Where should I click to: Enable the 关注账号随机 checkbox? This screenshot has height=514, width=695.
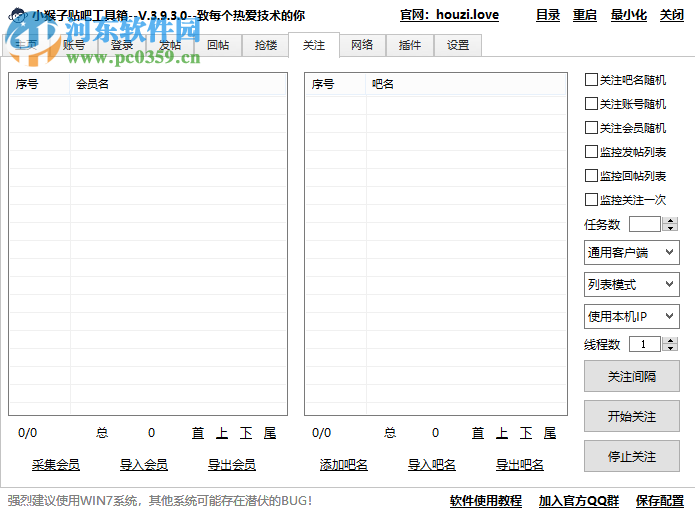point(591,104)
